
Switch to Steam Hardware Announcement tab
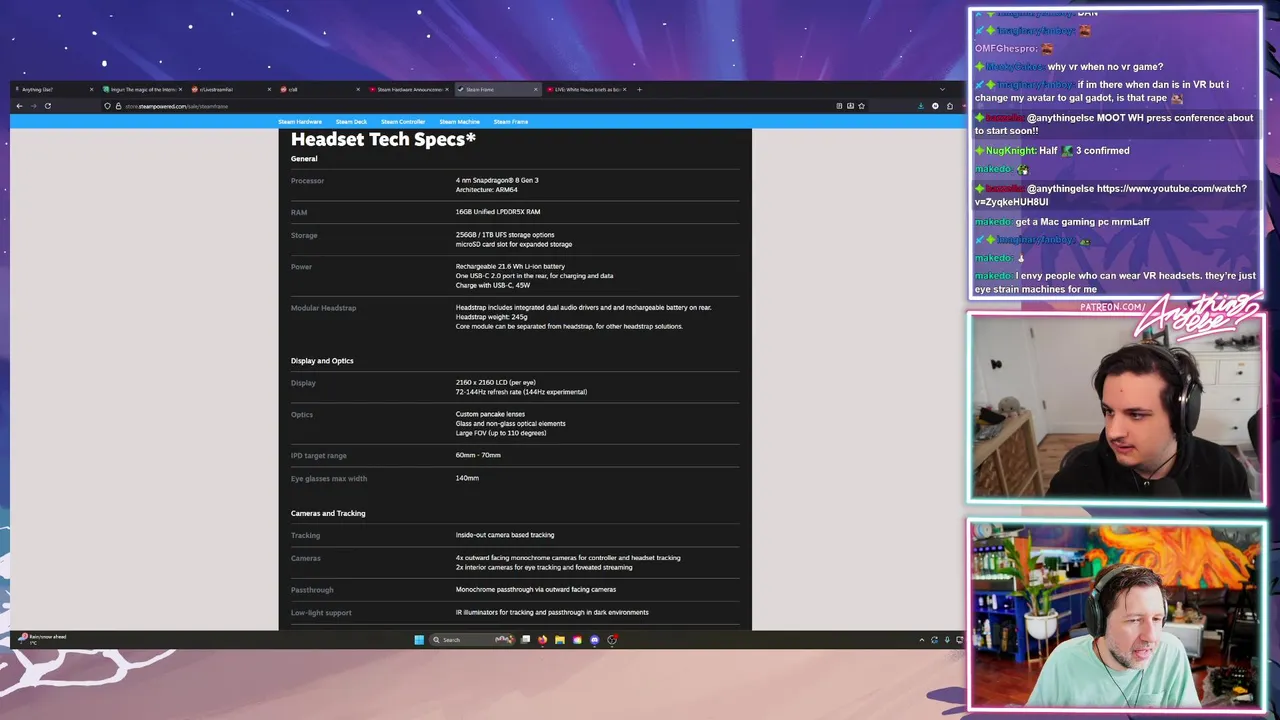tap(408, 89)
